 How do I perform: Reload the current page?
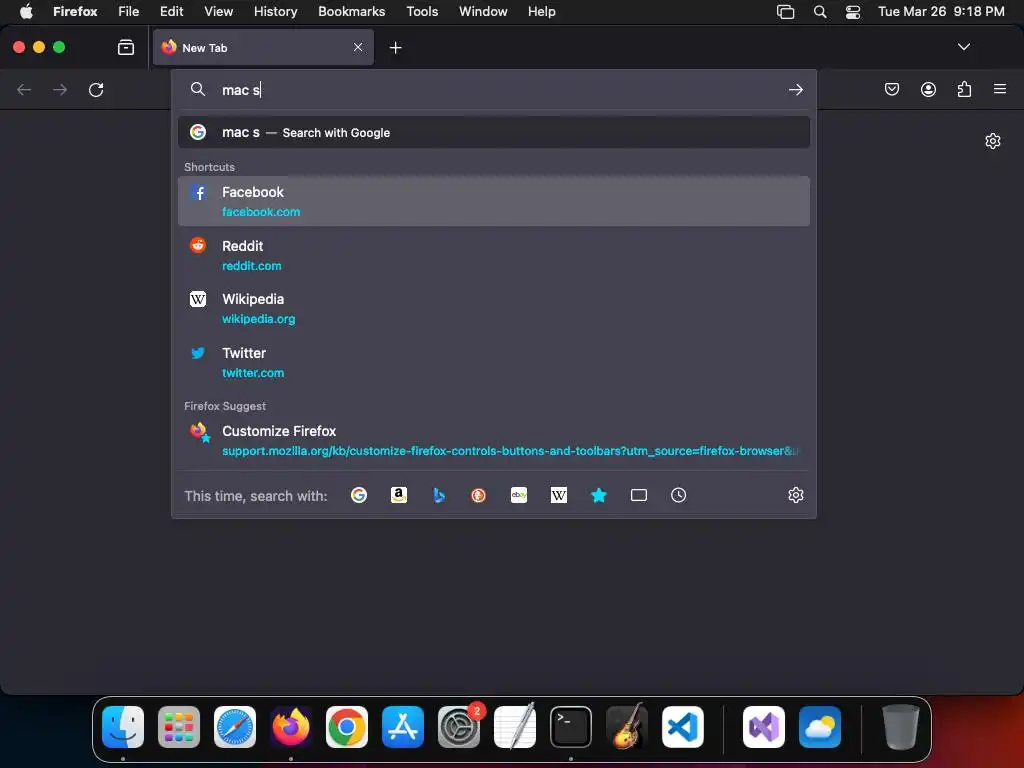coord(96,89)
